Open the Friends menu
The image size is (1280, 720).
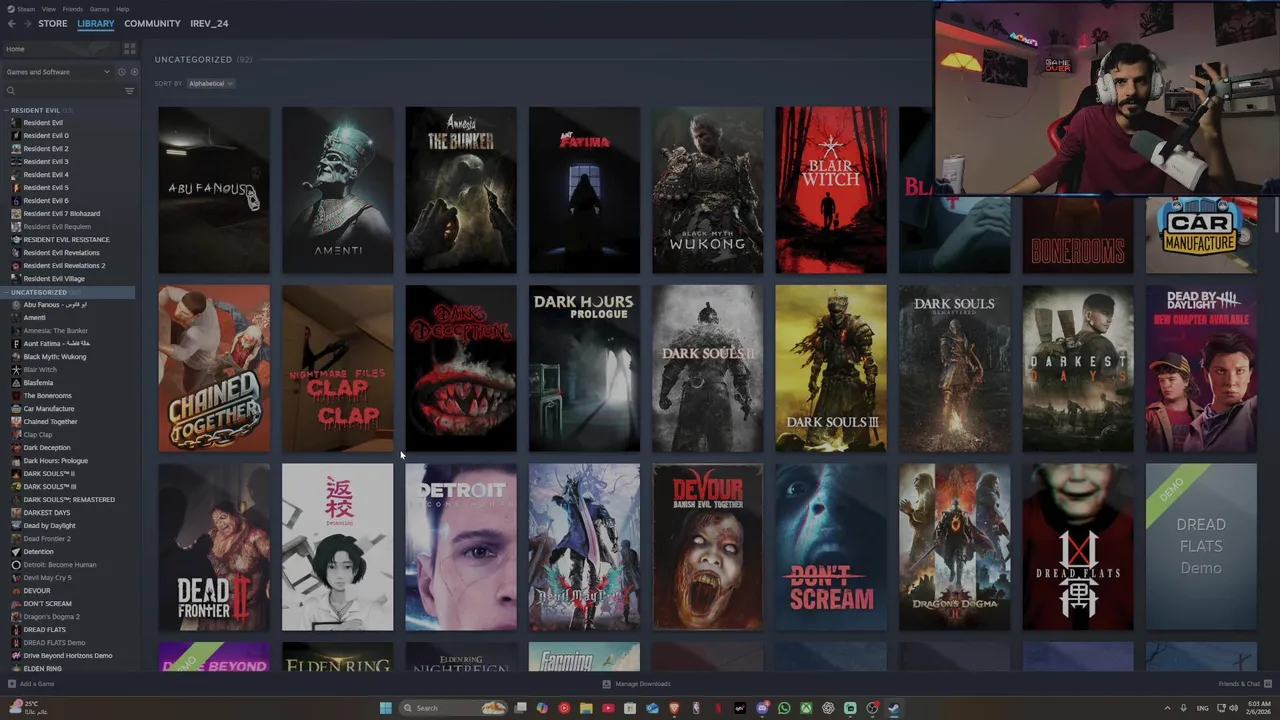(73, 9)
